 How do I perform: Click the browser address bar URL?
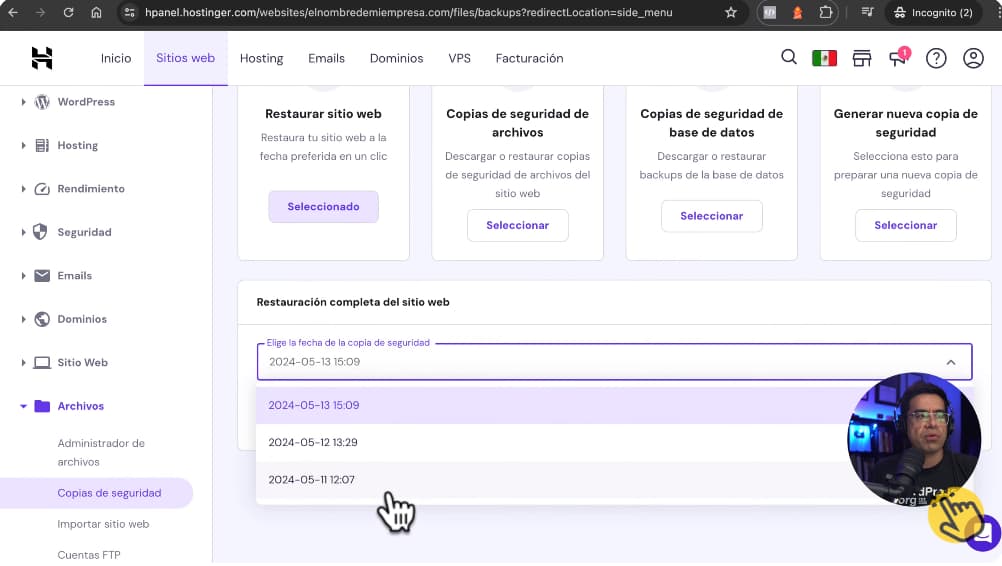[x=408, y=12]
